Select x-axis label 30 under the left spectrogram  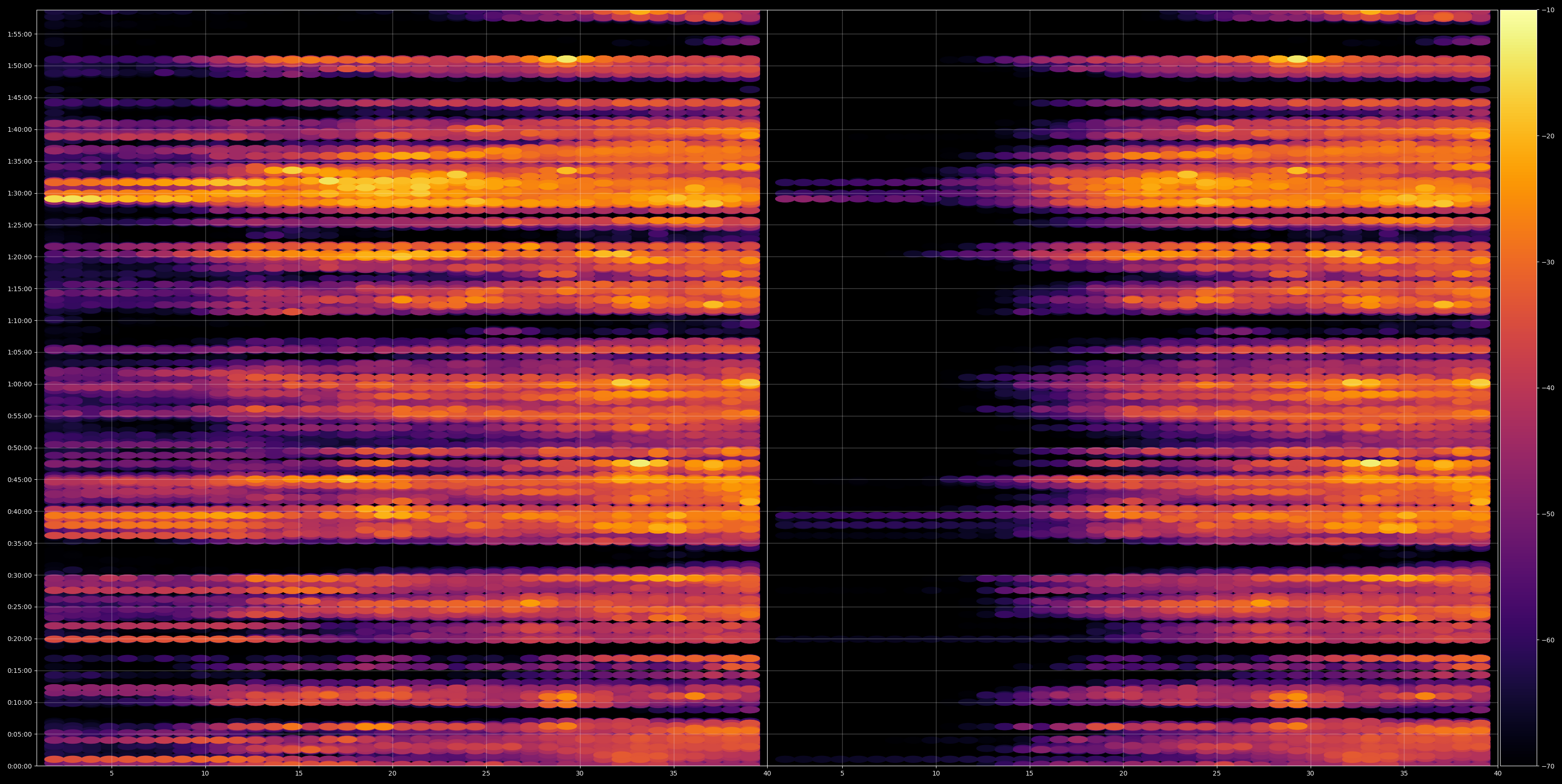(580, 773)
